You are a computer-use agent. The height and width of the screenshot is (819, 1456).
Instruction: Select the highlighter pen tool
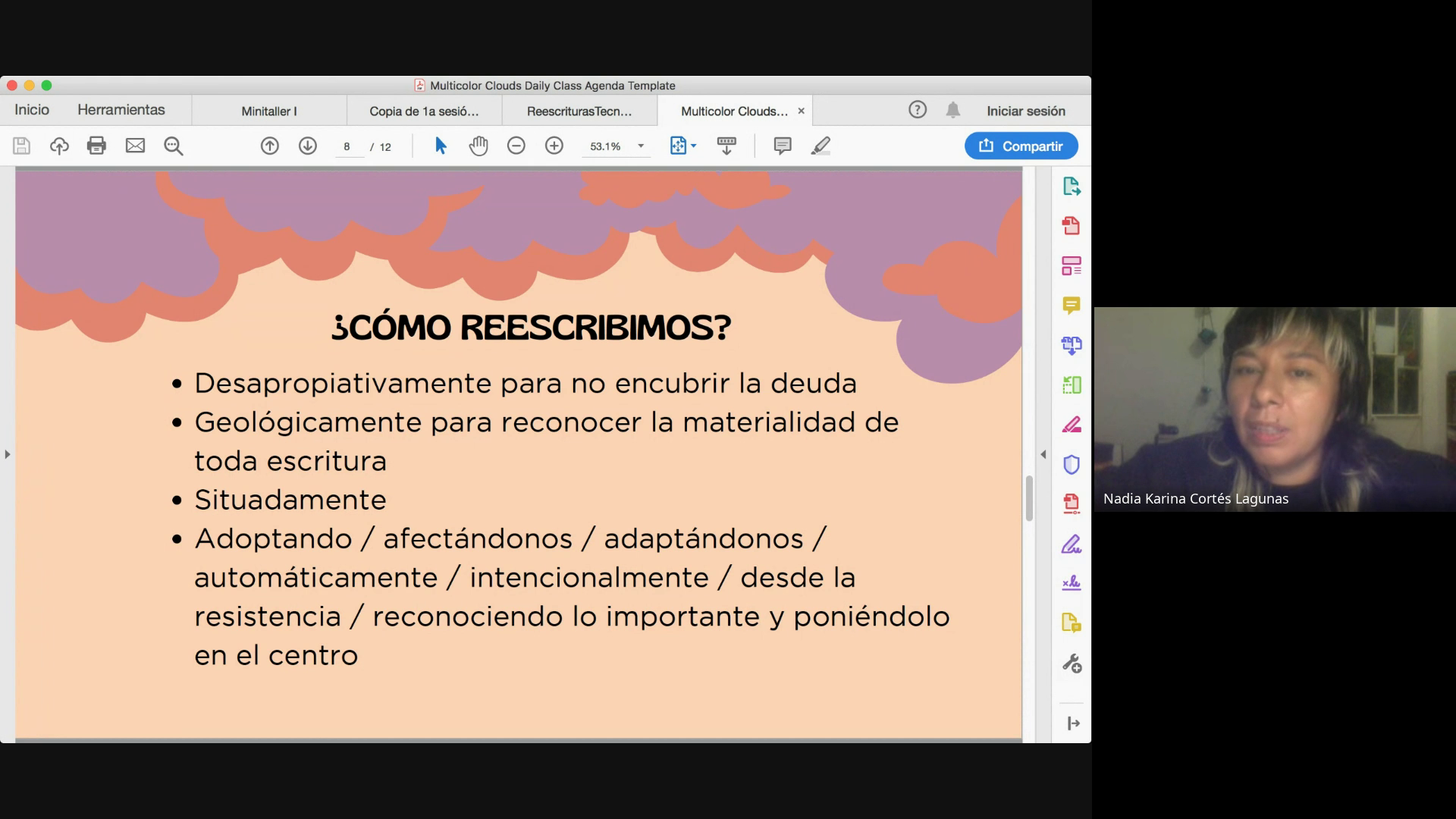(x=821, y=146)
